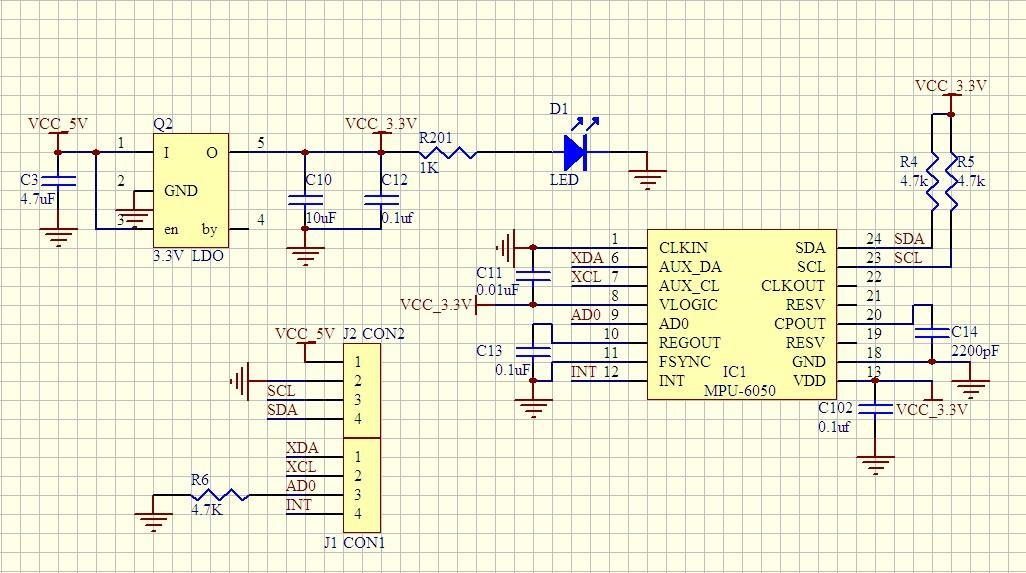
Task: Click the VLOGIC pin name
Action: pyautogui.click(x=688, y=305)
